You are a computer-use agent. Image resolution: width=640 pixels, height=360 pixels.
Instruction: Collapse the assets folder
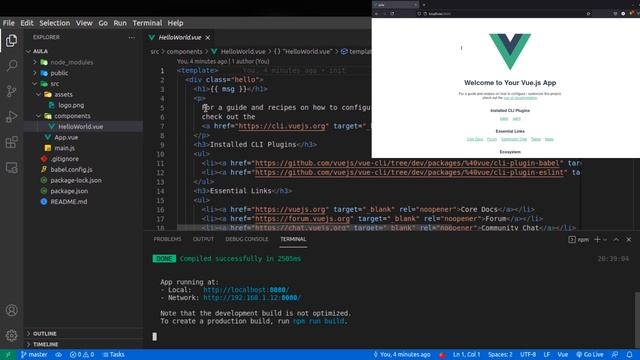[x=39, y=94]
